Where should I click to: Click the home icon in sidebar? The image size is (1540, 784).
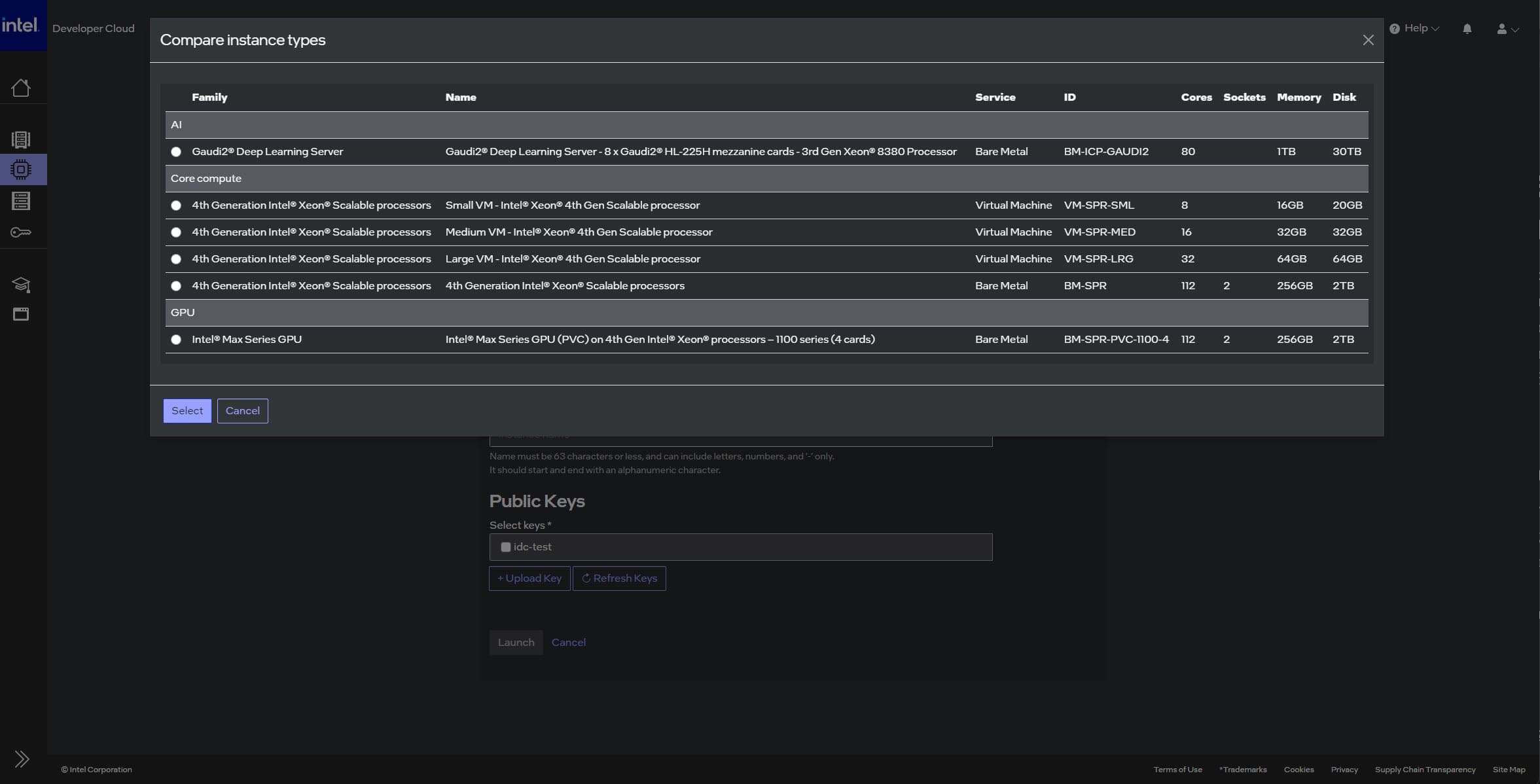[21, 88]
